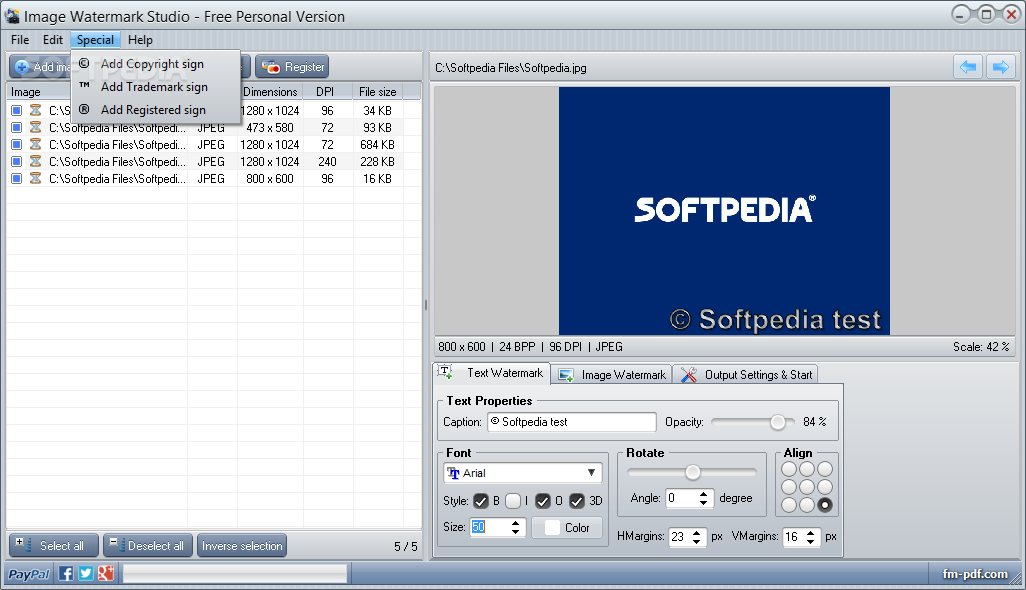The height and width of the screenshot is (590, 1026).
Task: Decrease font size with down arrow
Action: click(516, 532)
